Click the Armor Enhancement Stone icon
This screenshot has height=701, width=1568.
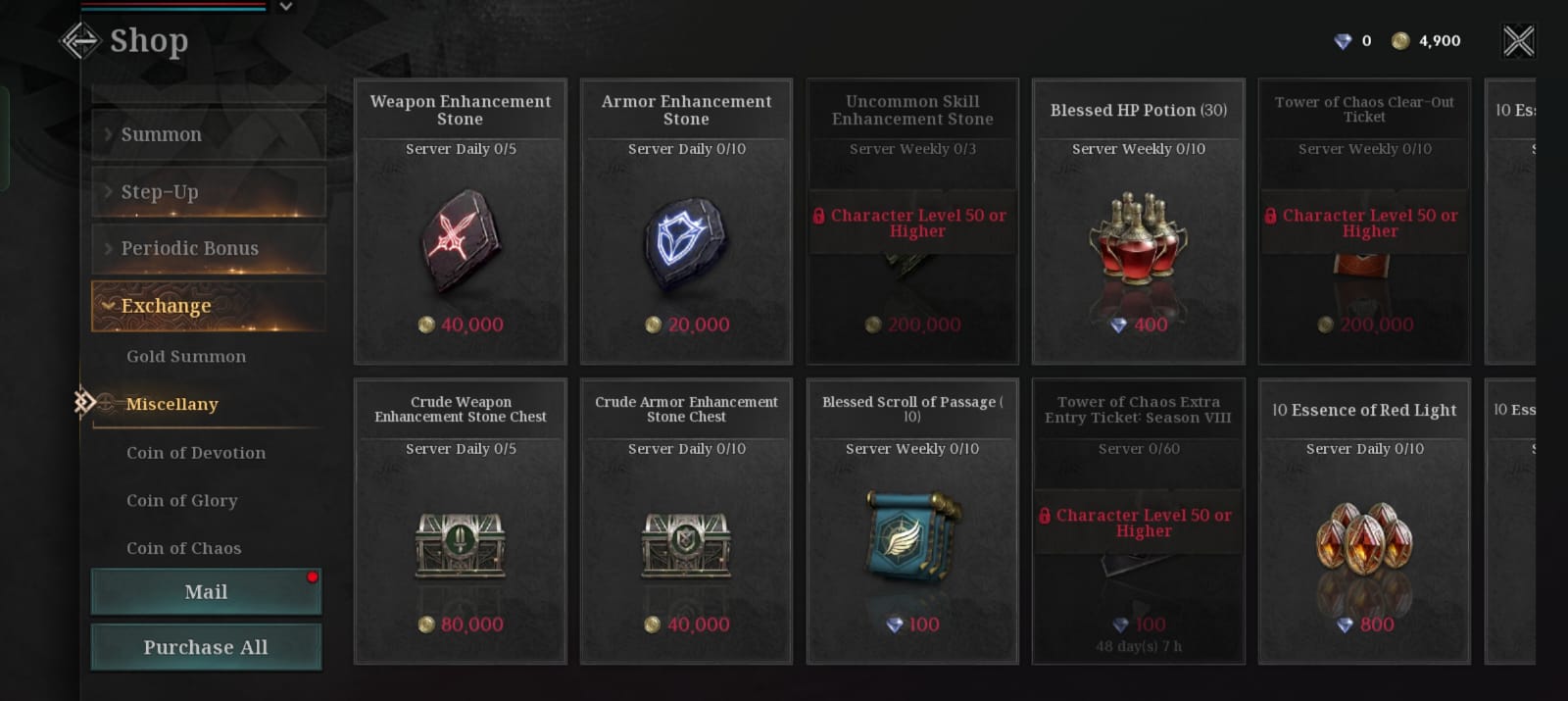coord(686,238)
